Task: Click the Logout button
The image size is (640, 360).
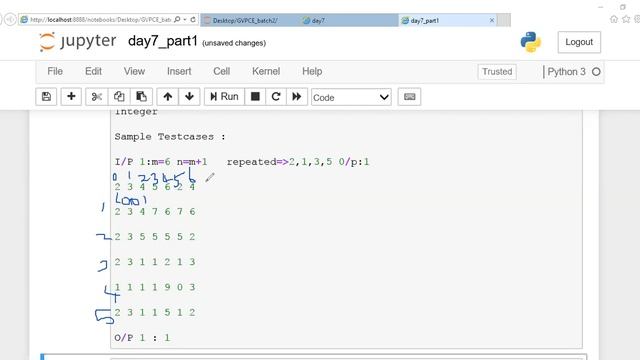Action: click(579, 42)
